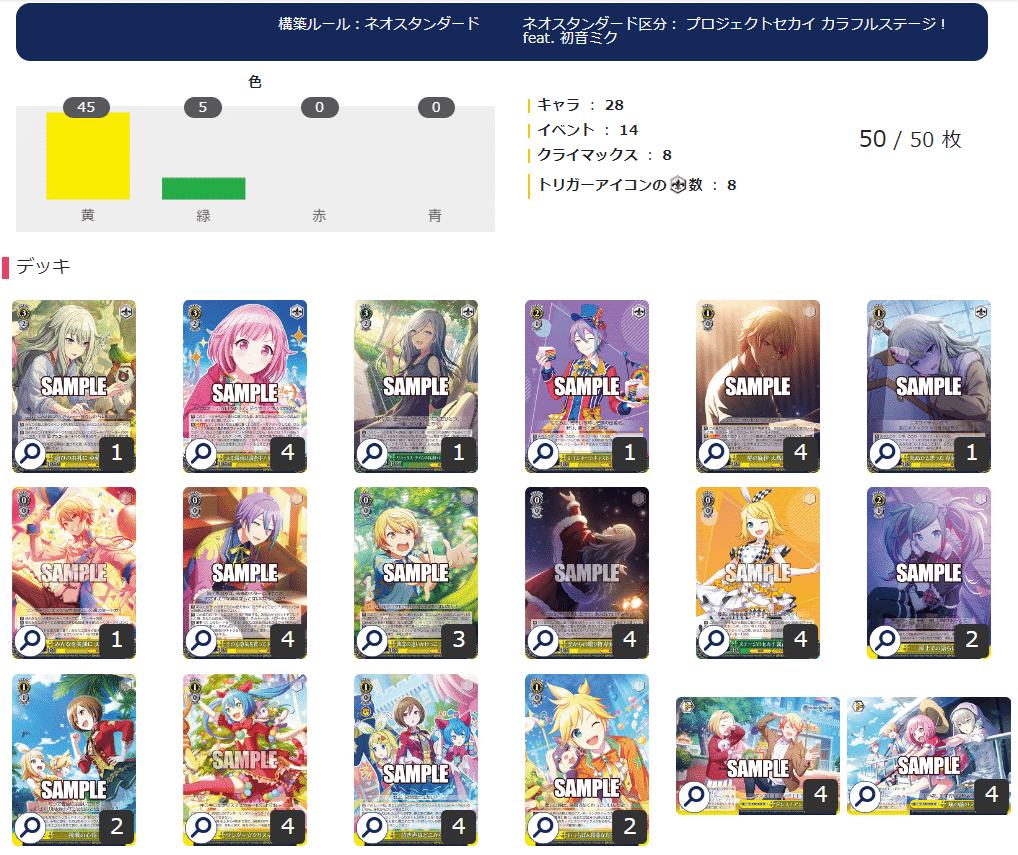Click the キャラ : 28 count text
The height and width of the screenshot is (855, 1018).
tap(580, 105)
